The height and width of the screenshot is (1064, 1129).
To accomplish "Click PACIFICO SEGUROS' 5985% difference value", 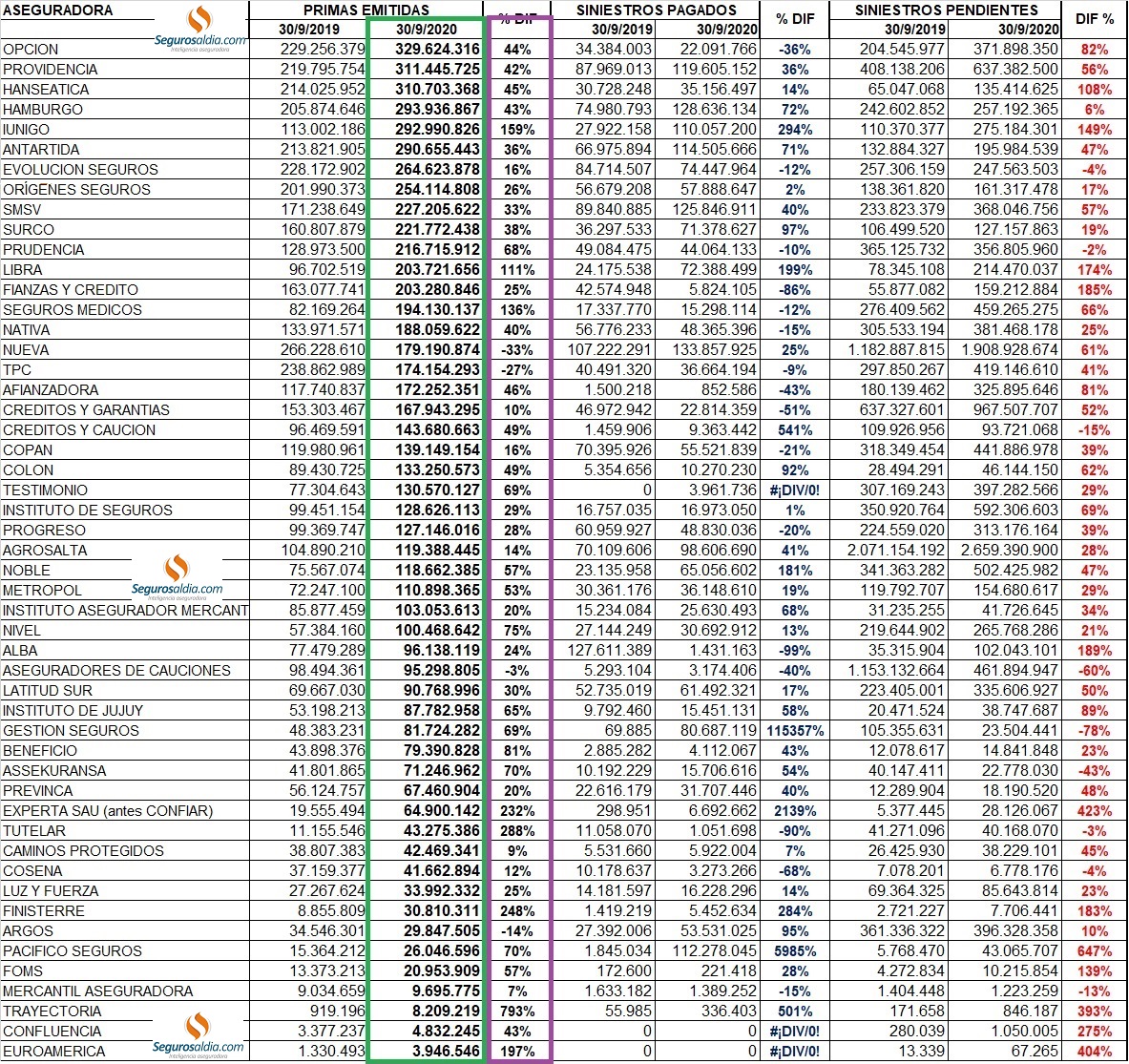I will pos(795,951).
